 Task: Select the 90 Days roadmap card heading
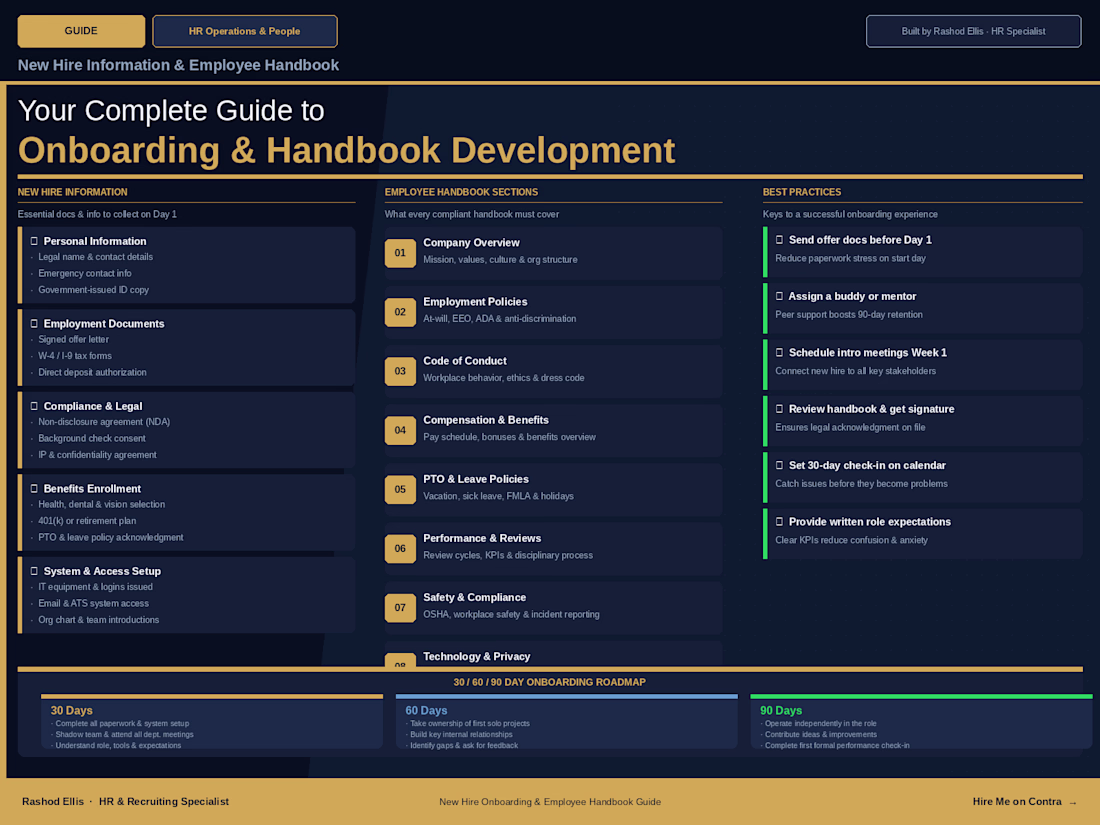[781, 711]
